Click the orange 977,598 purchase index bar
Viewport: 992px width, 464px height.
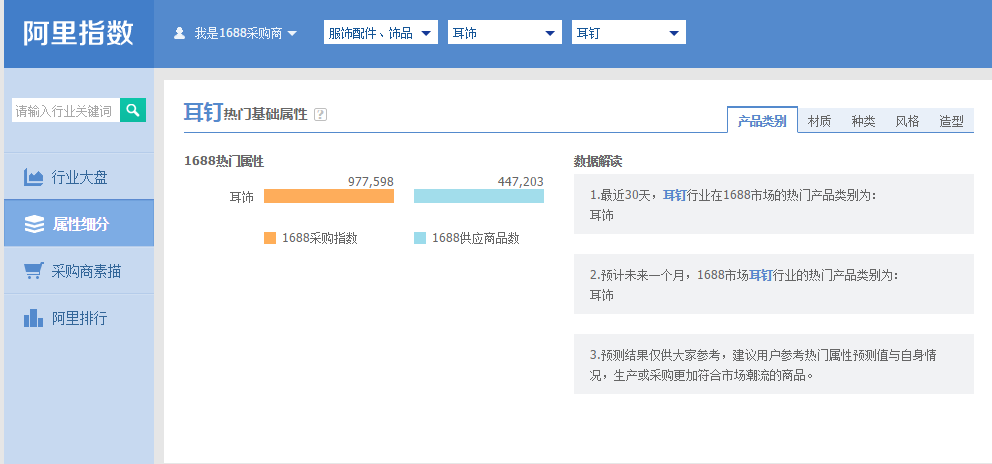click(329, 197)
